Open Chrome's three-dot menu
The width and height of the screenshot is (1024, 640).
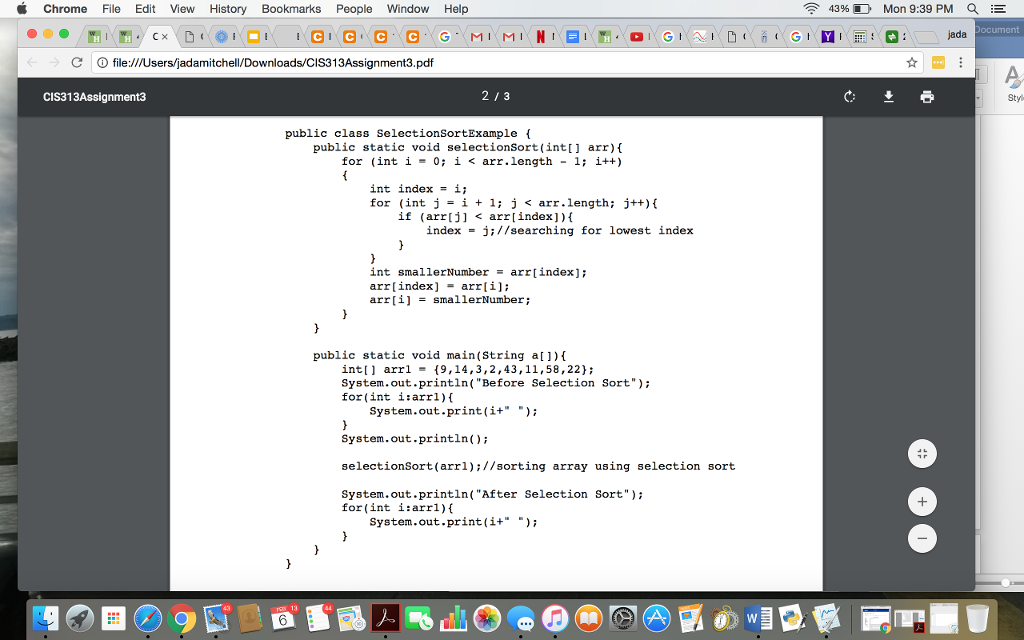(x=961, y=60)
